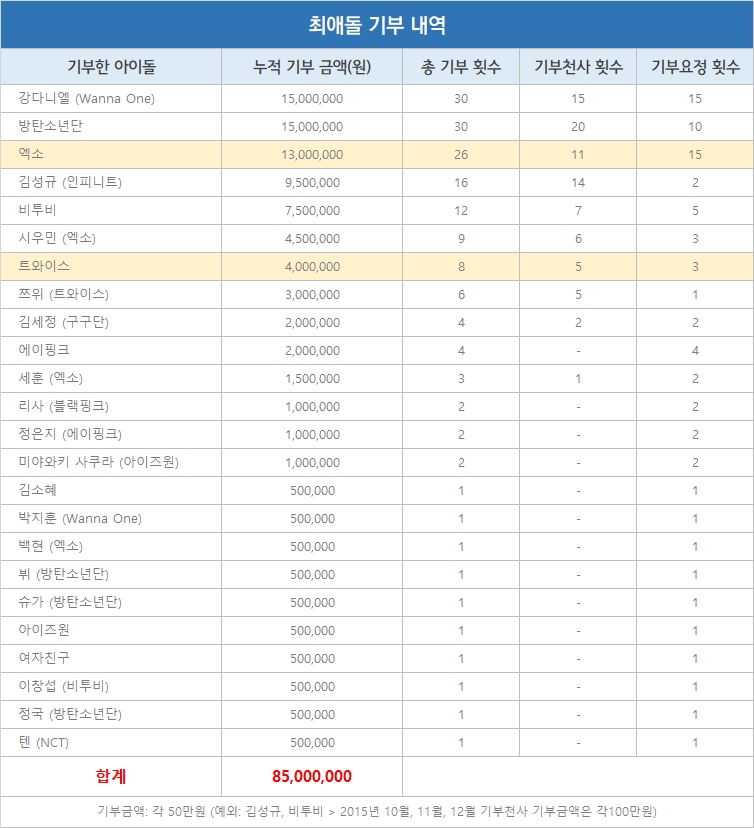
Task: Click the red 합계 total label
Action: coord(111,776)
